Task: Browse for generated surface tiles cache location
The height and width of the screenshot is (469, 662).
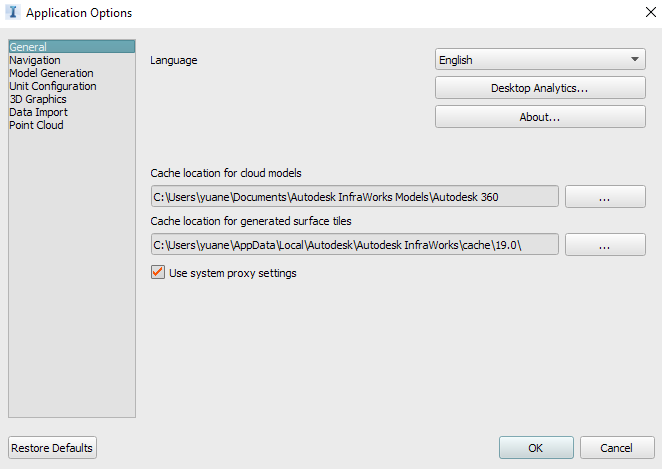Action: pyautogui.click(x=605, y=244)
